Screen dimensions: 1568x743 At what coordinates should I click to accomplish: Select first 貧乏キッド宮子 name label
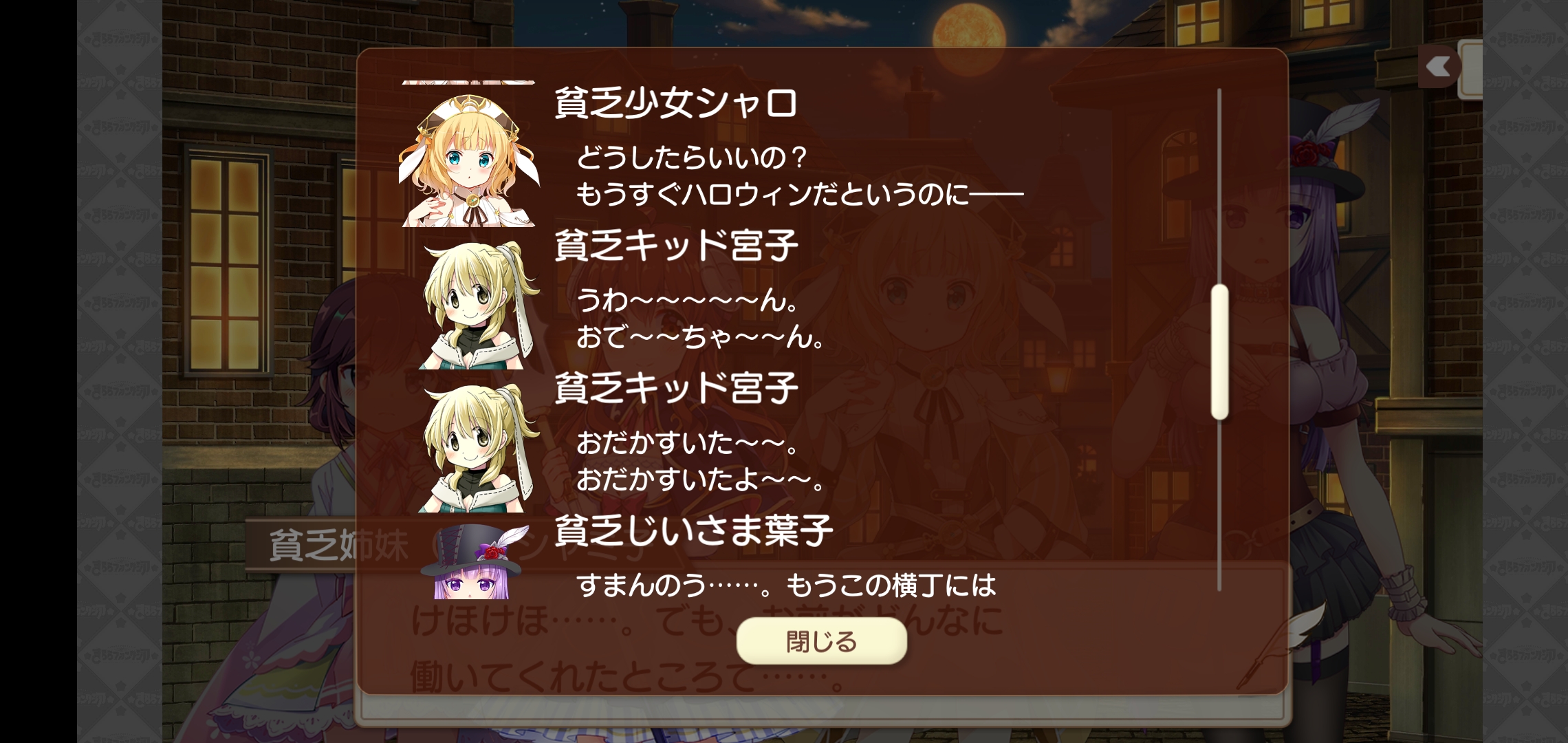676,246
